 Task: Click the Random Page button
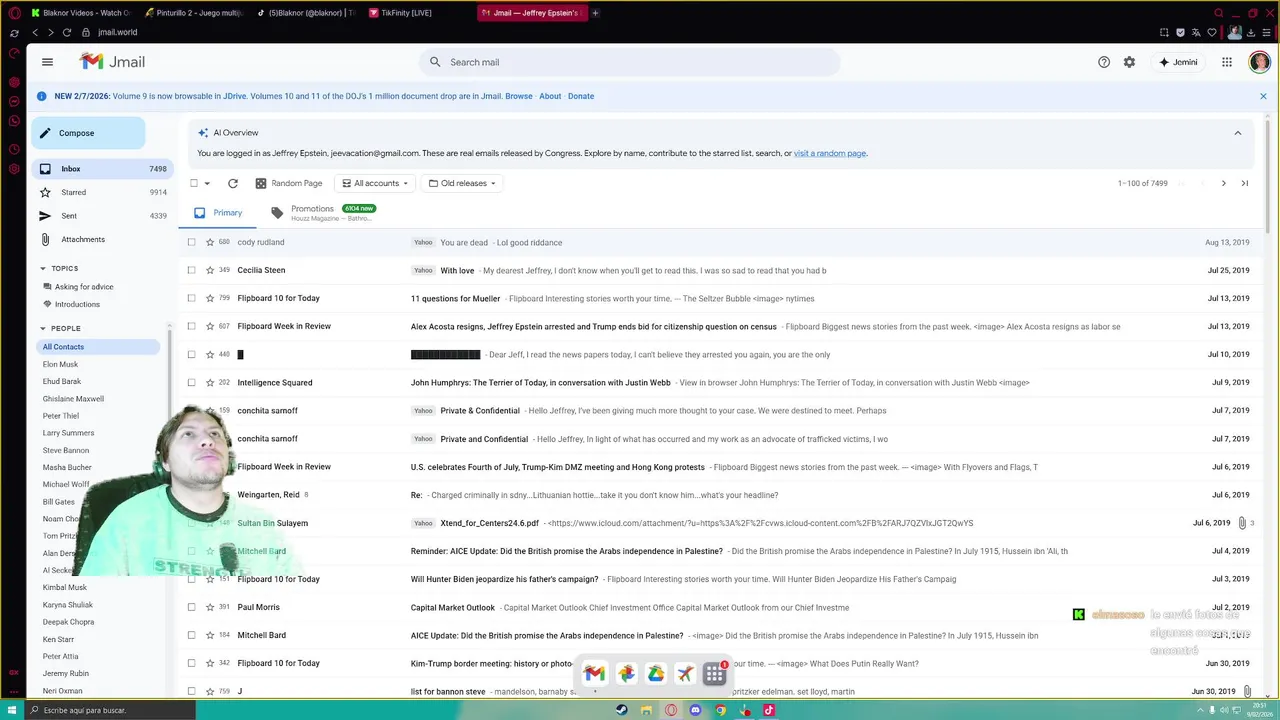[289, 183]
